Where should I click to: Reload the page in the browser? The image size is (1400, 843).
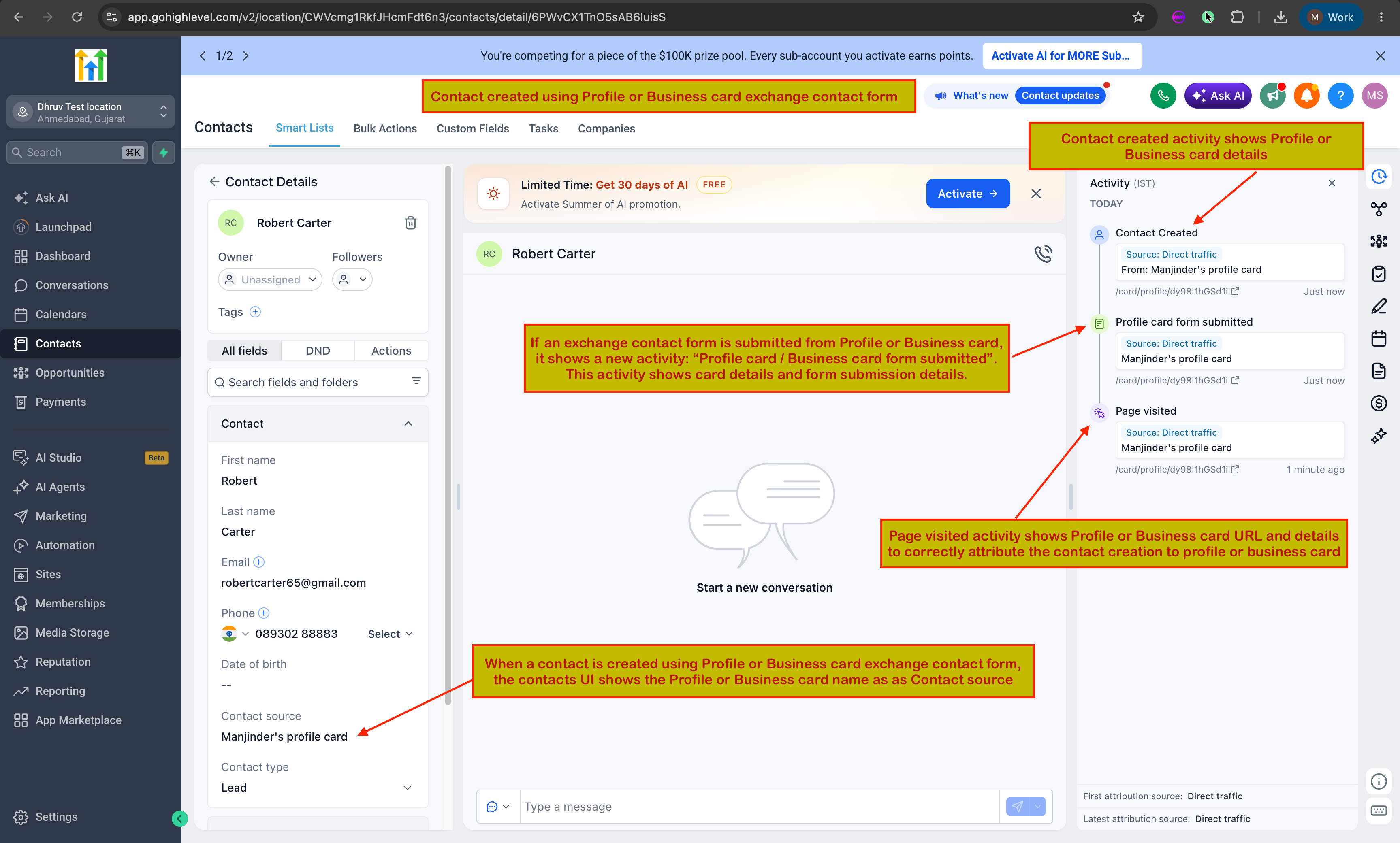tap(77, 17)
